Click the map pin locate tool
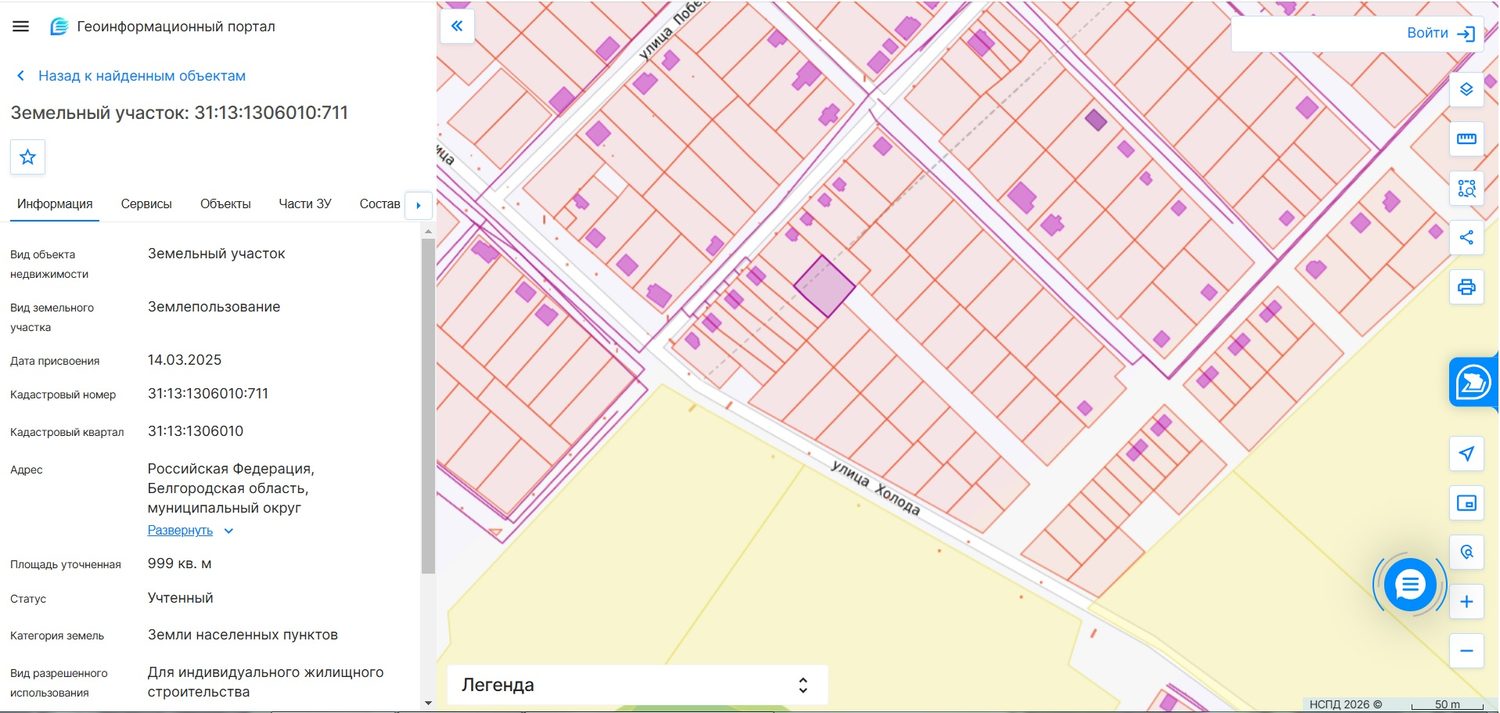 (x=1467, y=552)
